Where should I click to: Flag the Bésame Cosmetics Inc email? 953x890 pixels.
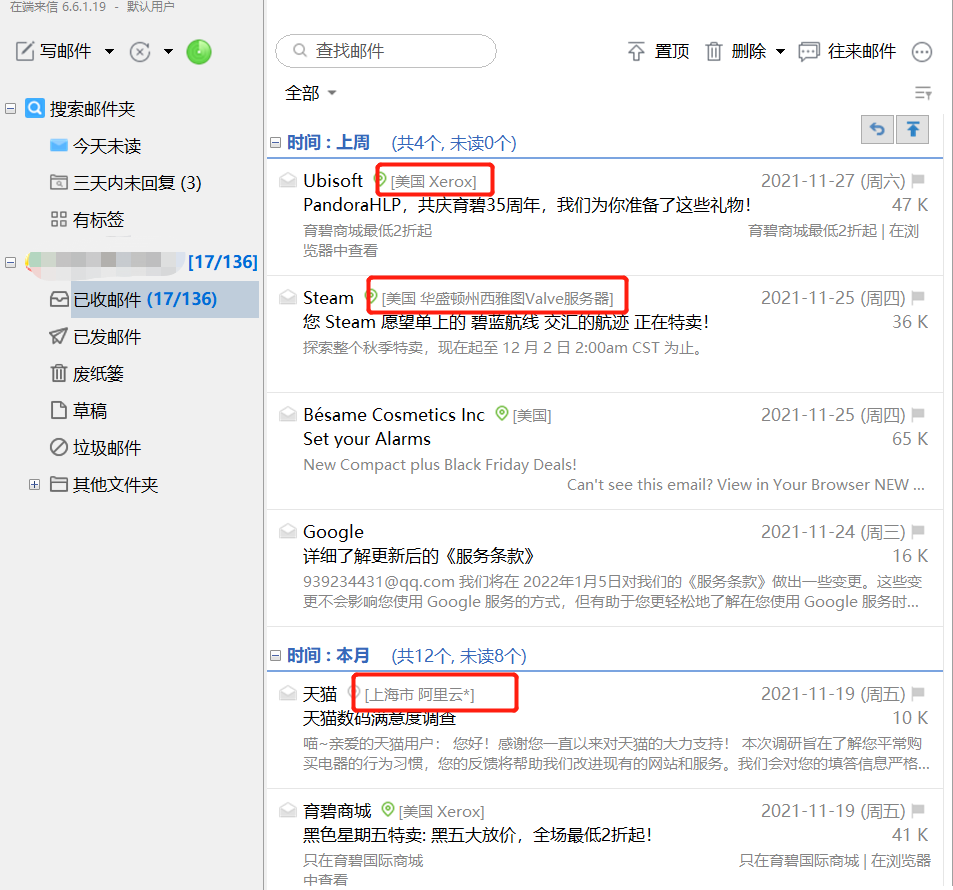(918, 414)
